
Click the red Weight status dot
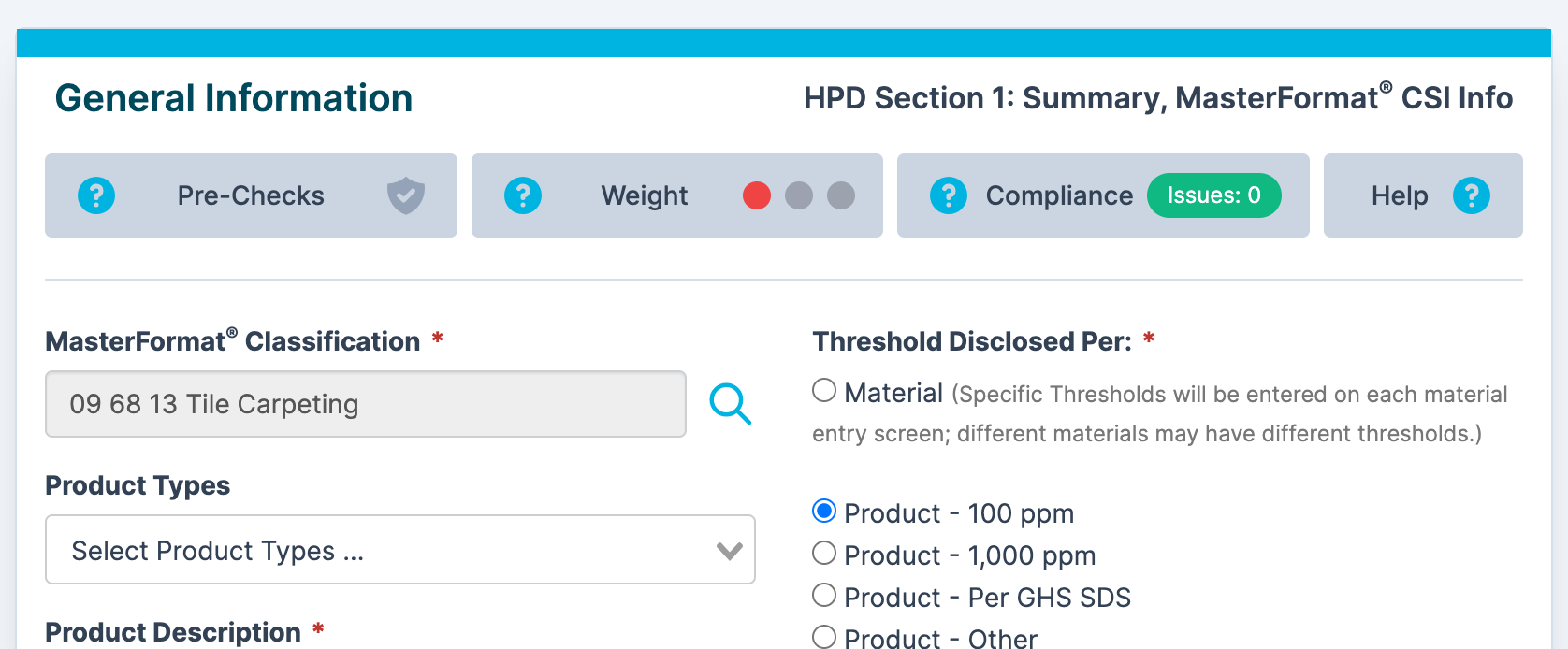[x=757, y=195]
